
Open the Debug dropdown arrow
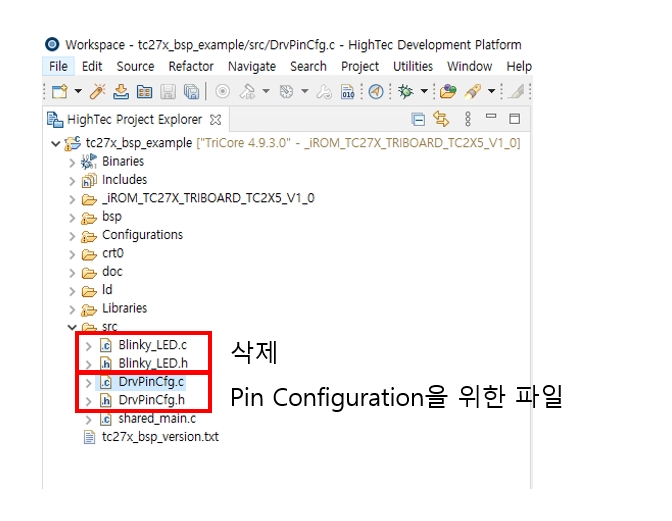(x=424, y=91)
